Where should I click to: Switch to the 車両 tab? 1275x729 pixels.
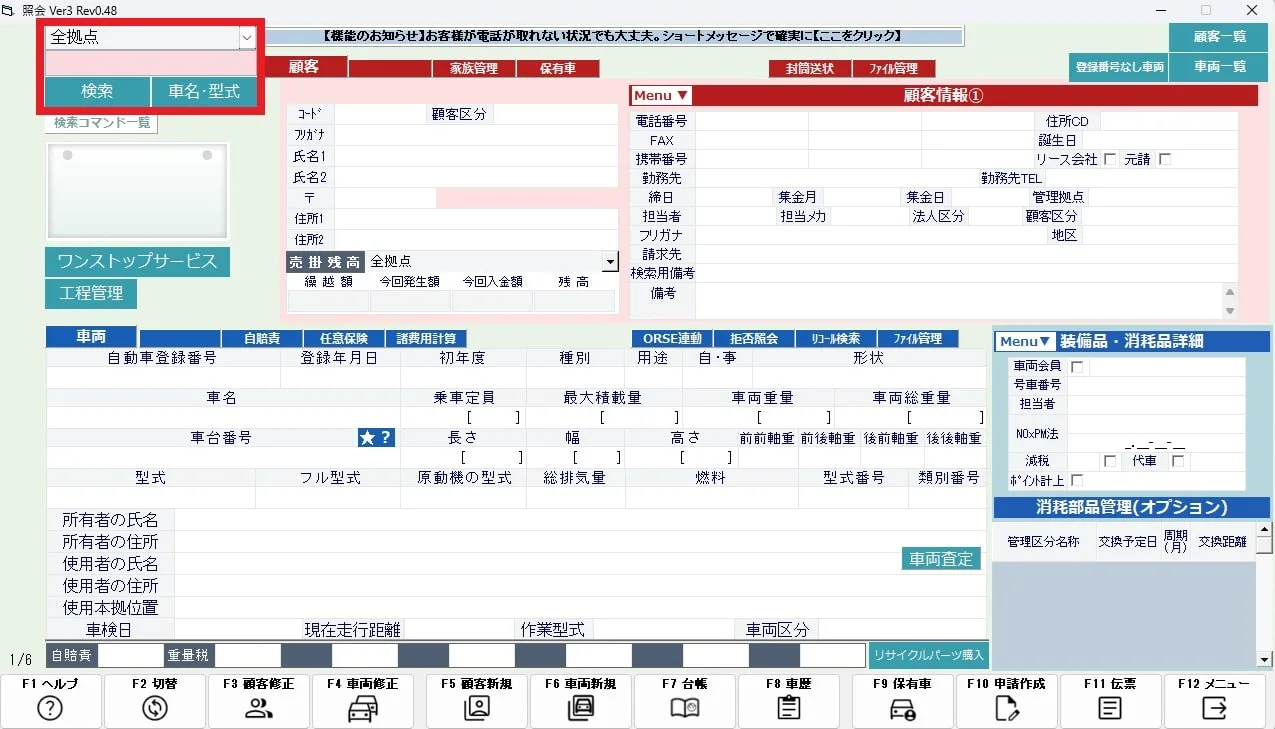[x=91, y=337]
